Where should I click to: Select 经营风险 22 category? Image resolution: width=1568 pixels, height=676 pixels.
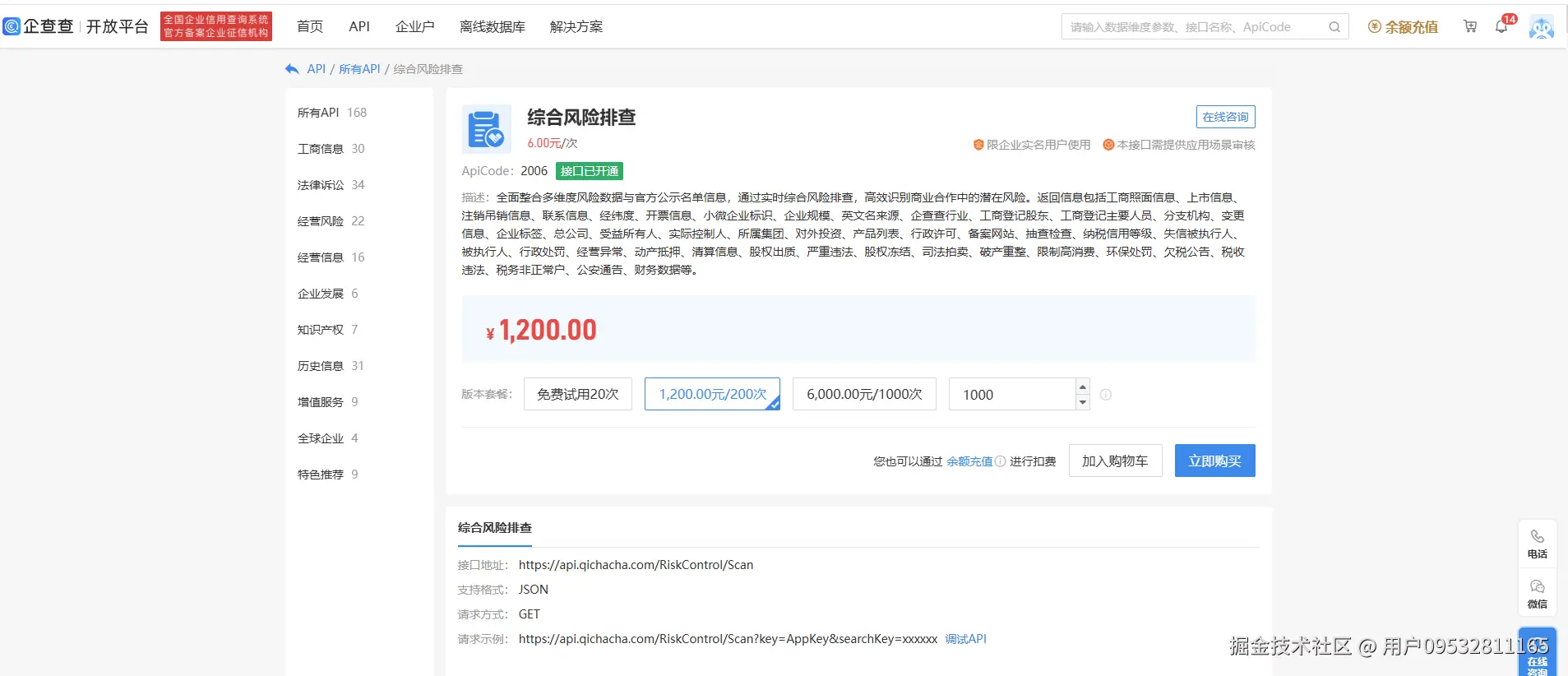(x=331, y=221)
